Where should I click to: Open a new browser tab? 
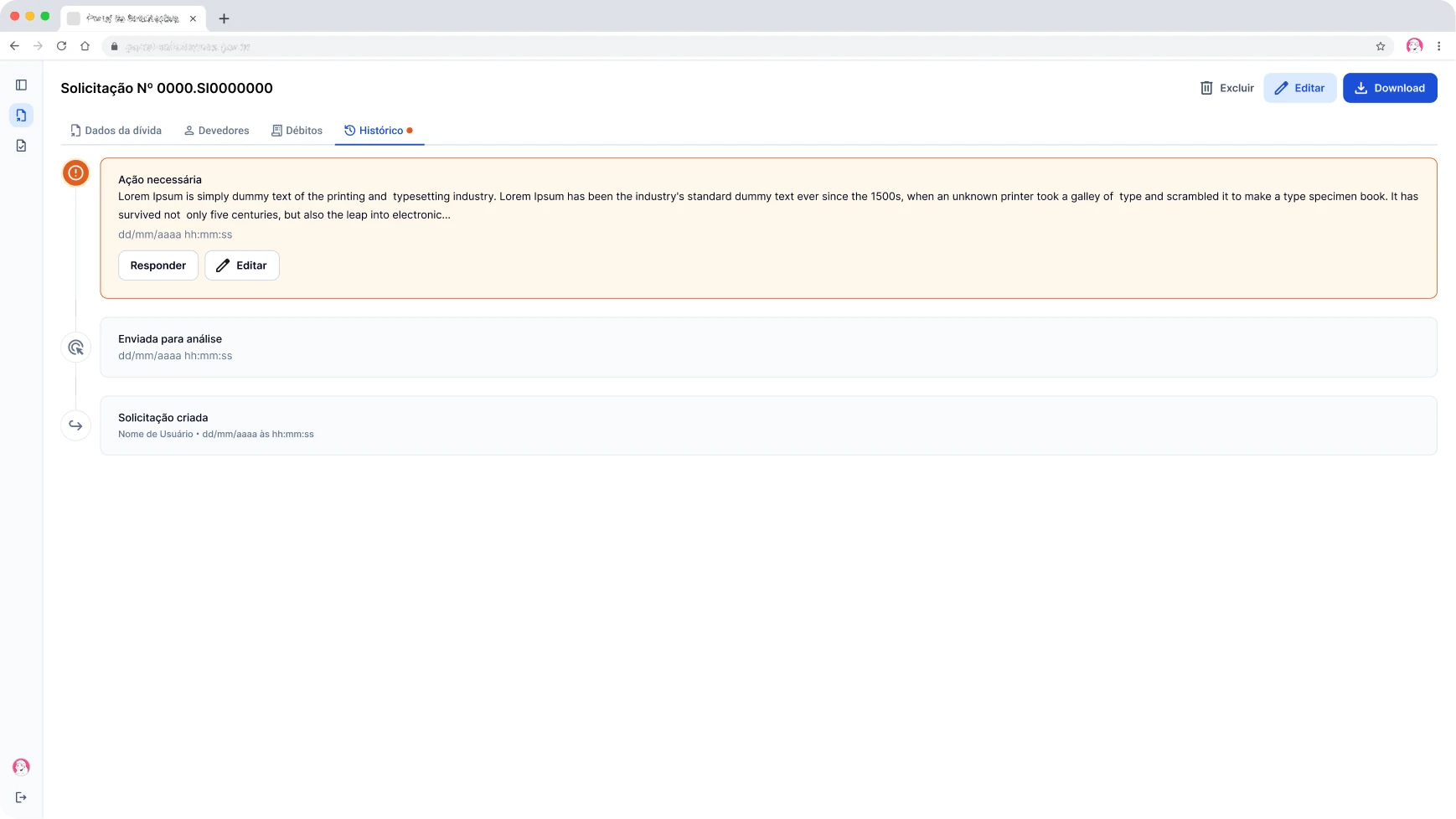pos(224,18)
